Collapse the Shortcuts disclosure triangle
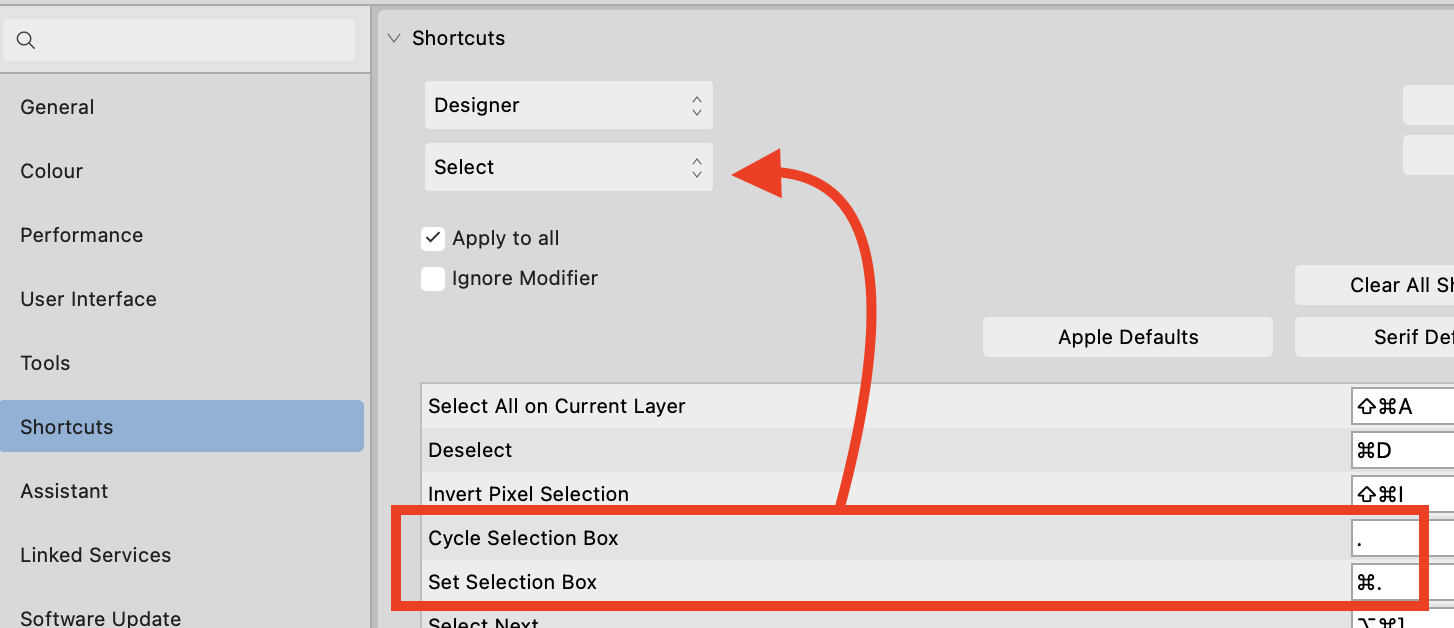 394,37
